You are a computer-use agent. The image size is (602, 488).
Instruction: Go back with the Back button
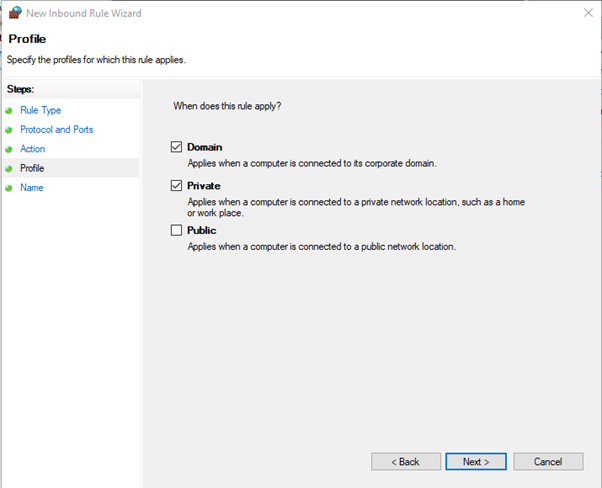(x=406, y=461)
